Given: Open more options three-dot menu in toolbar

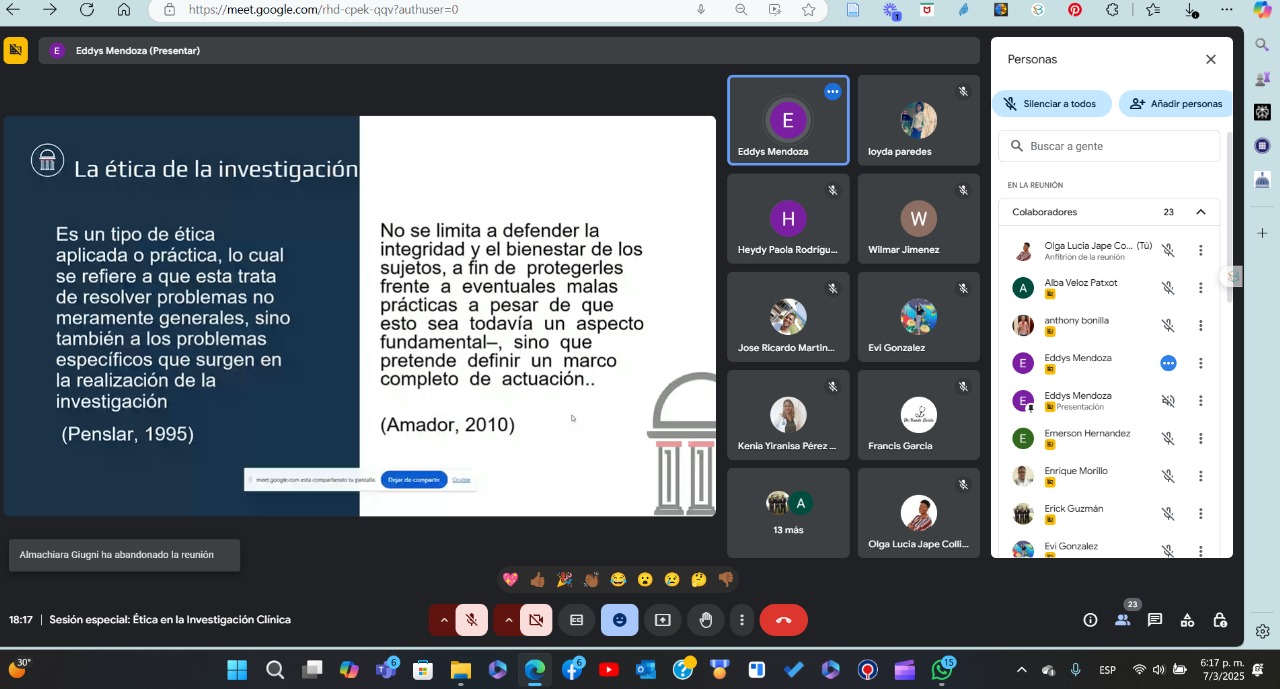Looking at the screenshot, I should click(741, 620).
